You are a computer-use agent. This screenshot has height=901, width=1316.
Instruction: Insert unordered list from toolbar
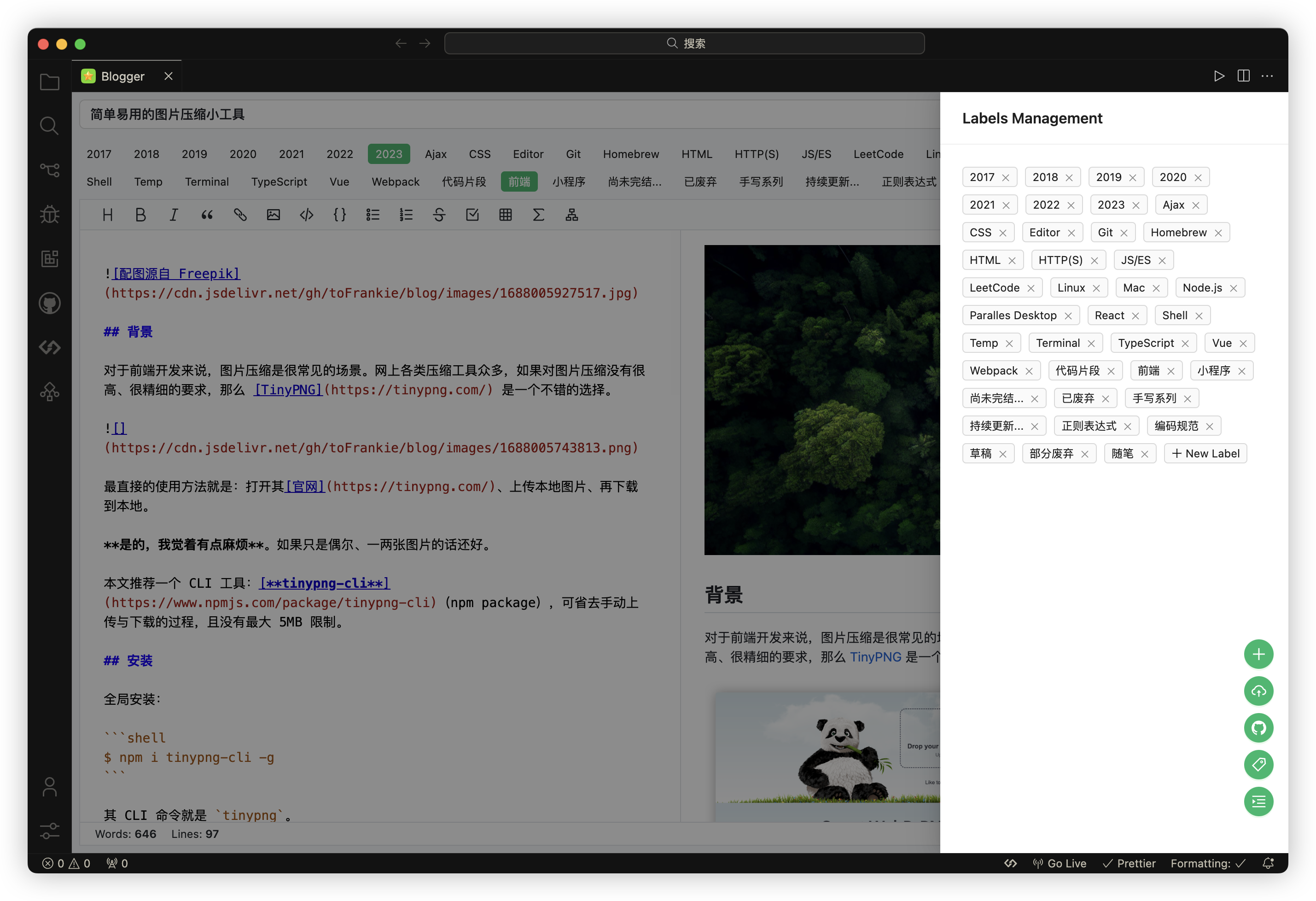pyautogui.click(x=373, y=215)
